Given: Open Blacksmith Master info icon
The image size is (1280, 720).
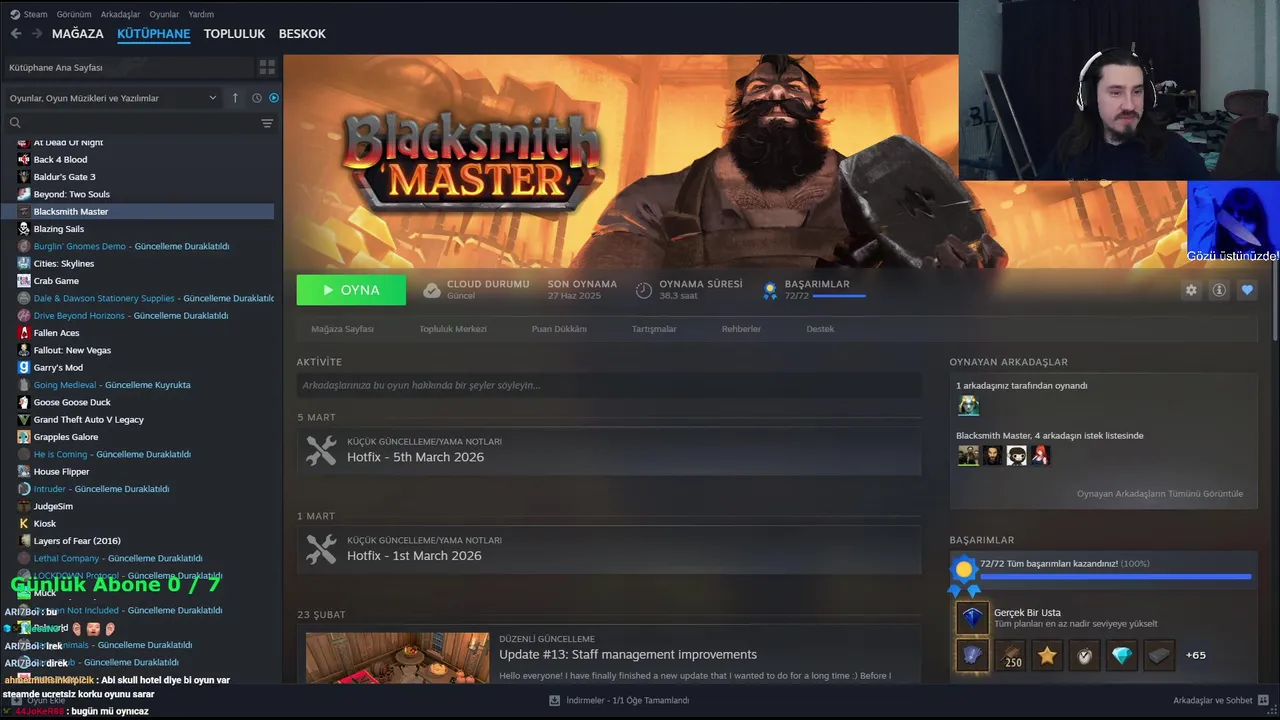Looking at the screenshot, I should click(1219, 290).
